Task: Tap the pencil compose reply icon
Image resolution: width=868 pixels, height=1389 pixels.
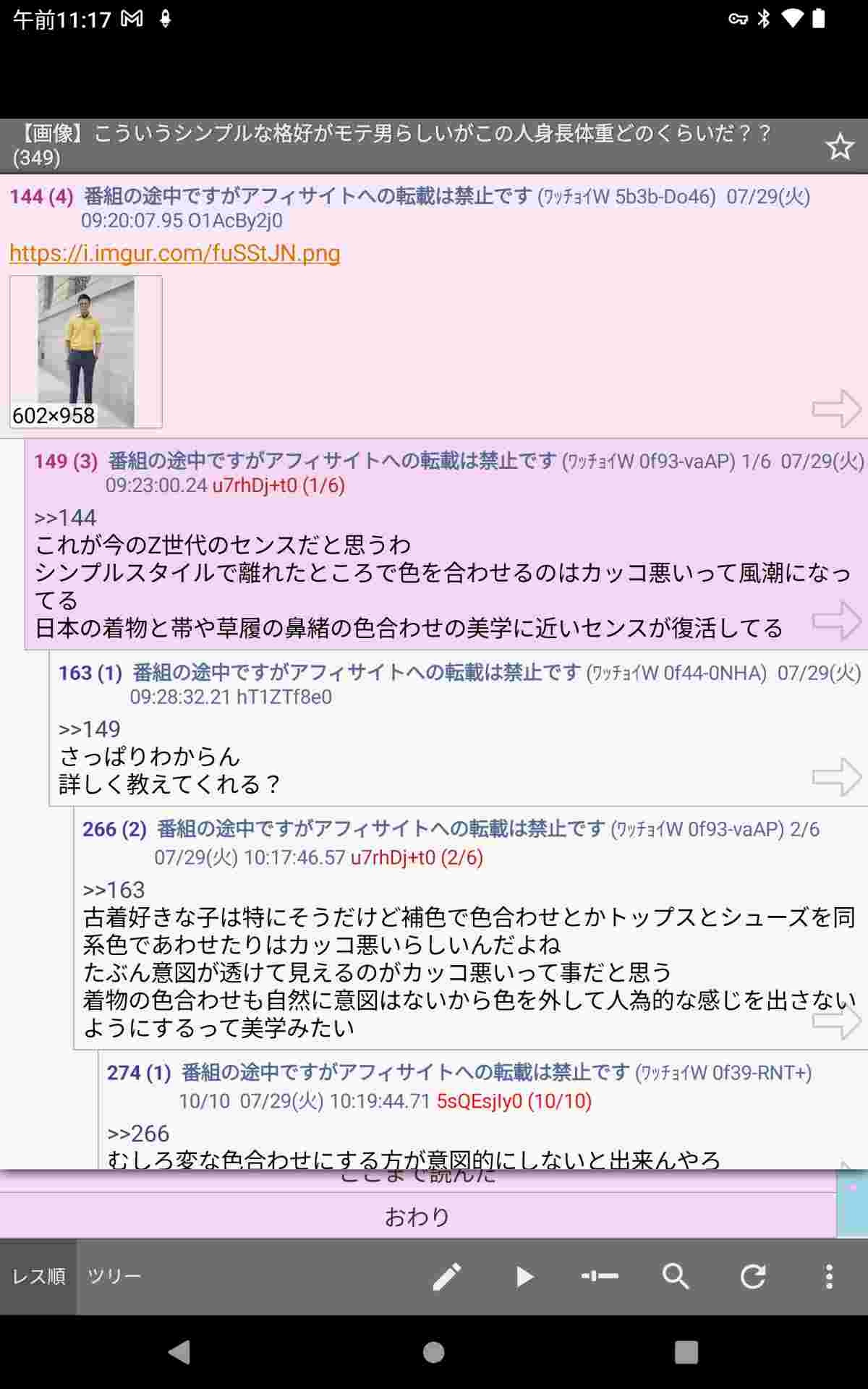Action: pyautogui.click(x=447, y=1276)
